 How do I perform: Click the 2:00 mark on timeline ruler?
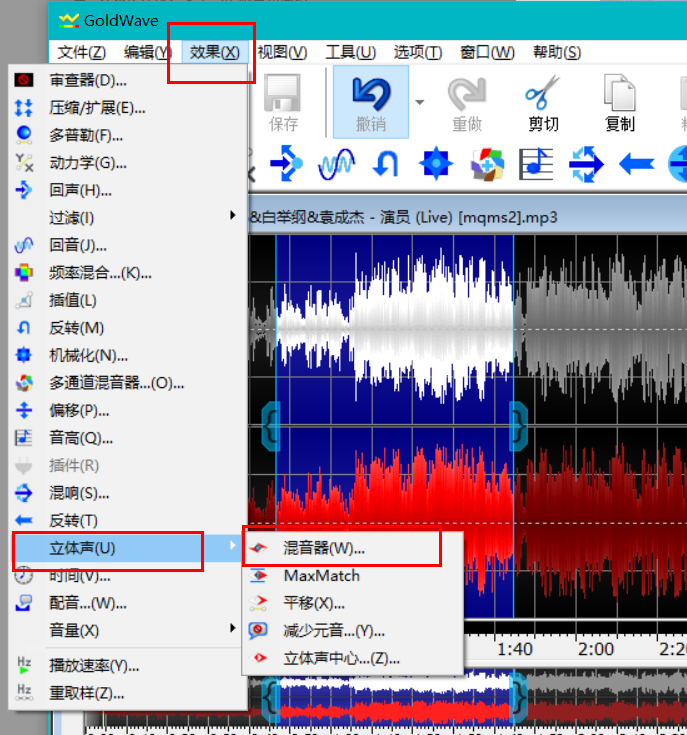[596, 649]
